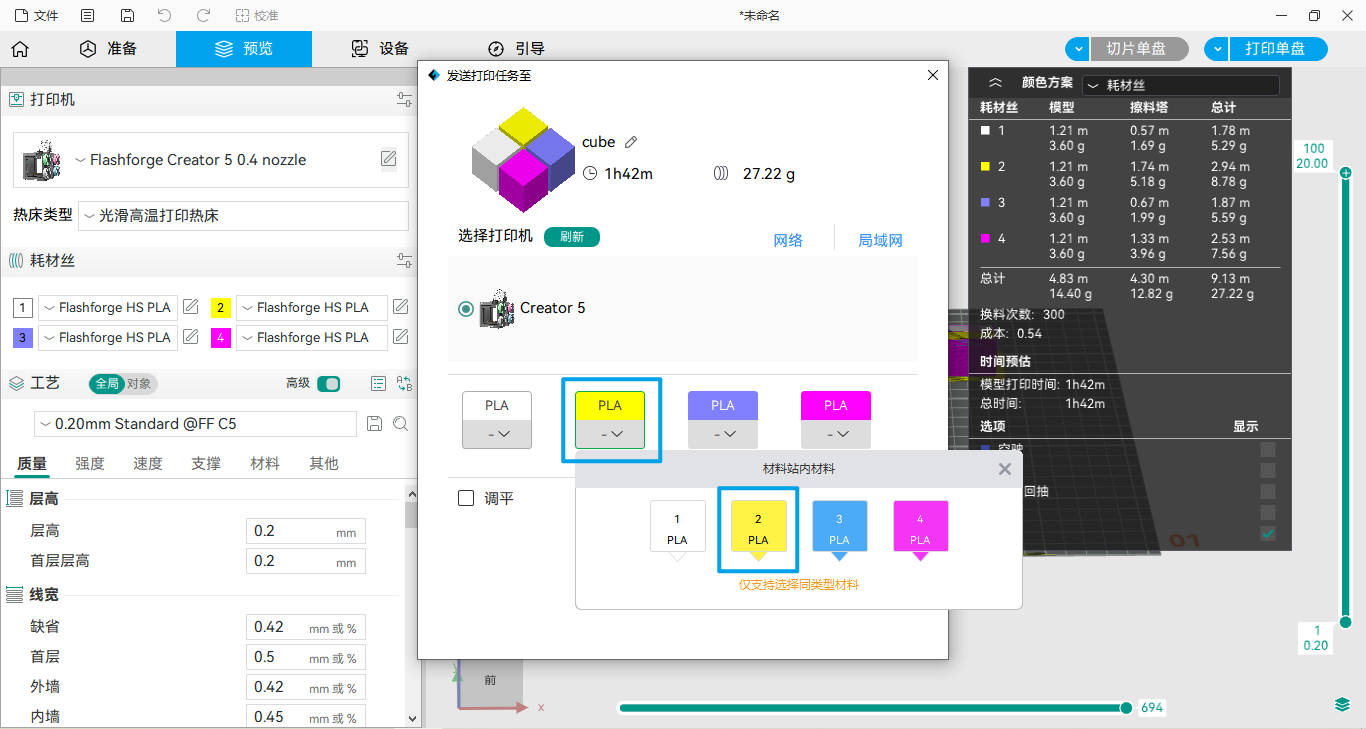Select material station slot 4 magenta PLA
Image resolution: width=1366 pixels, height=729 pixels.
(920, 529)
